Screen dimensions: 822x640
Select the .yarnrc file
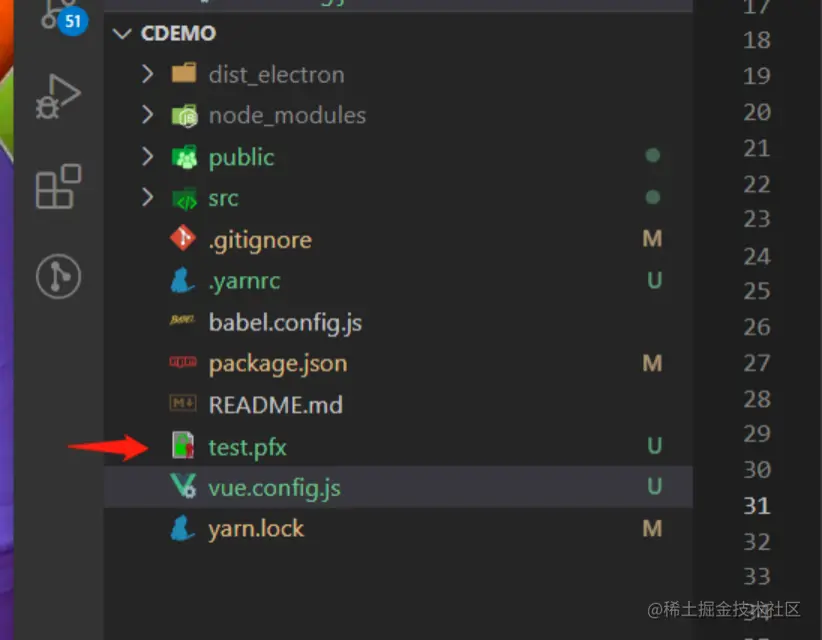point(244,281)
